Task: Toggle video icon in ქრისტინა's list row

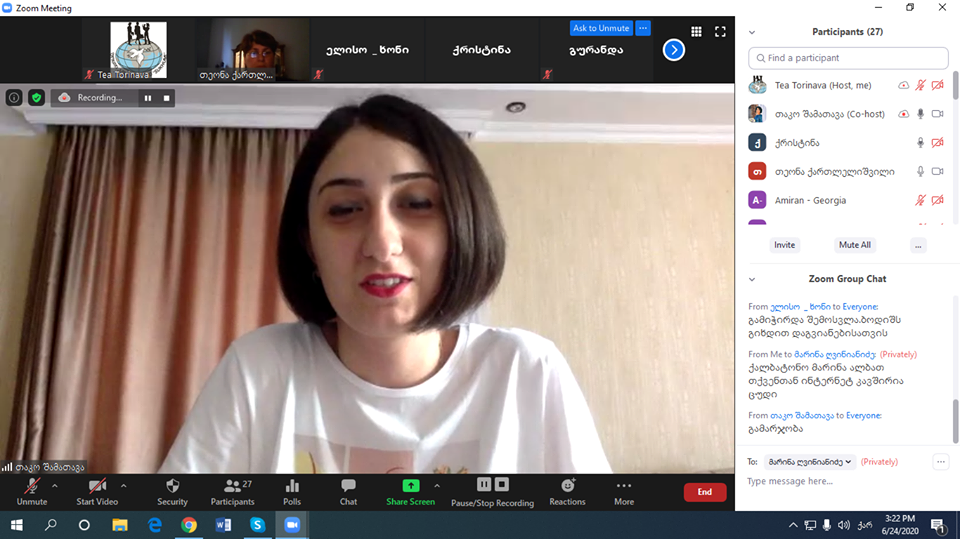Action: pyautogui.click(x=937, y=143)
